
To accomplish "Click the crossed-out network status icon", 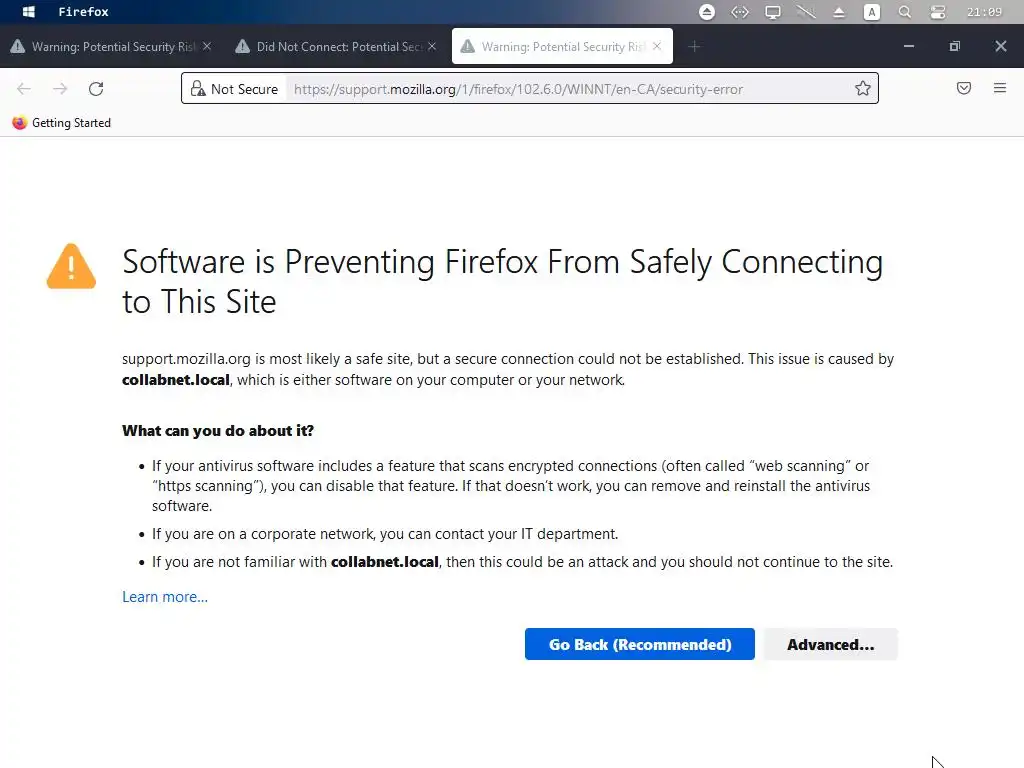I will pyautogui.click(x=806, y=12).
